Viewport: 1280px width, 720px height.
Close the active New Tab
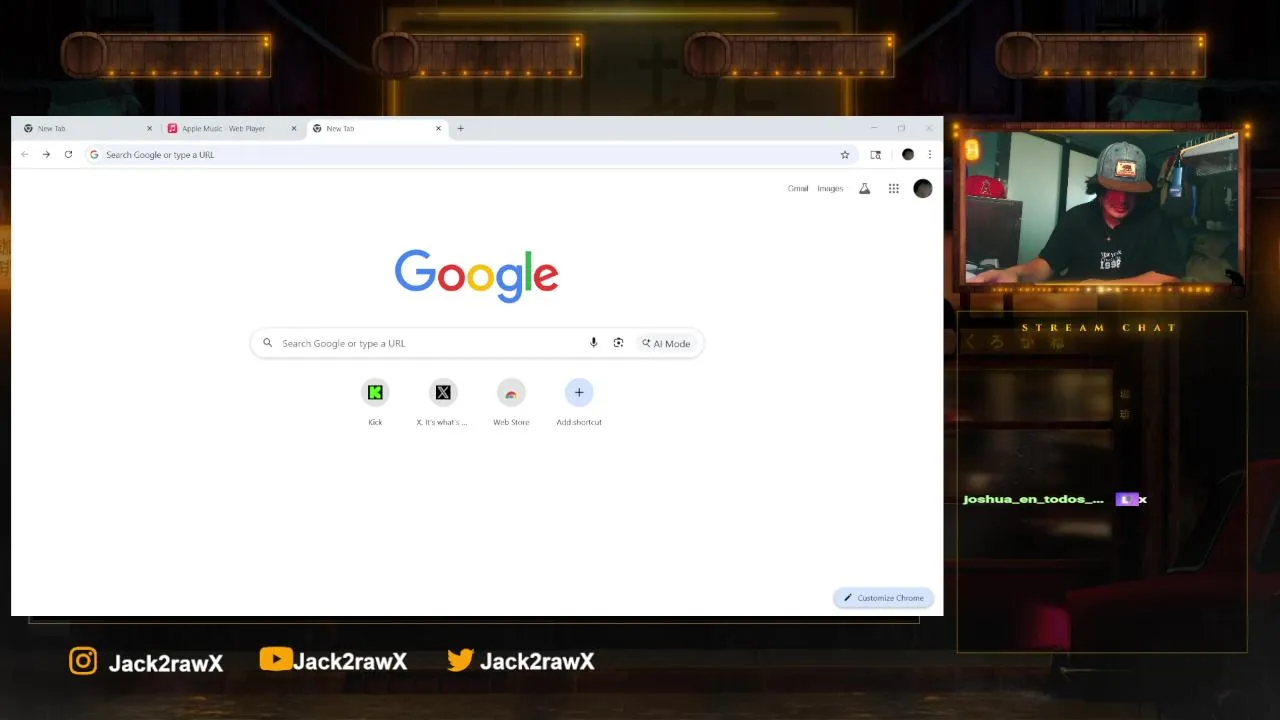(x=438, y=128)
